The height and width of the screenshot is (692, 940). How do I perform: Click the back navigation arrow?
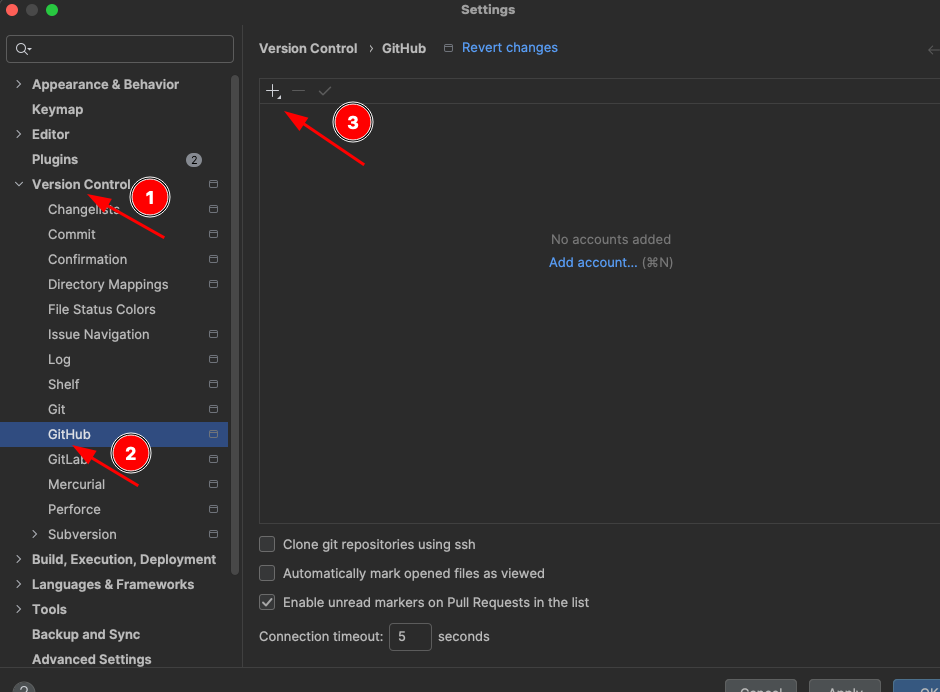pos(933,50)
